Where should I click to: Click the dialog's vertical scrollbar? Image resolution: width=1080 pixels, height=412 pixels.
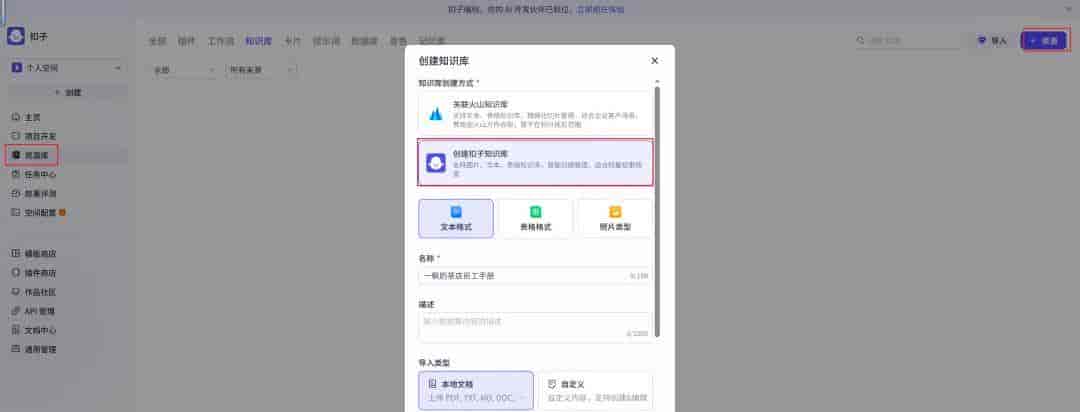657,212
